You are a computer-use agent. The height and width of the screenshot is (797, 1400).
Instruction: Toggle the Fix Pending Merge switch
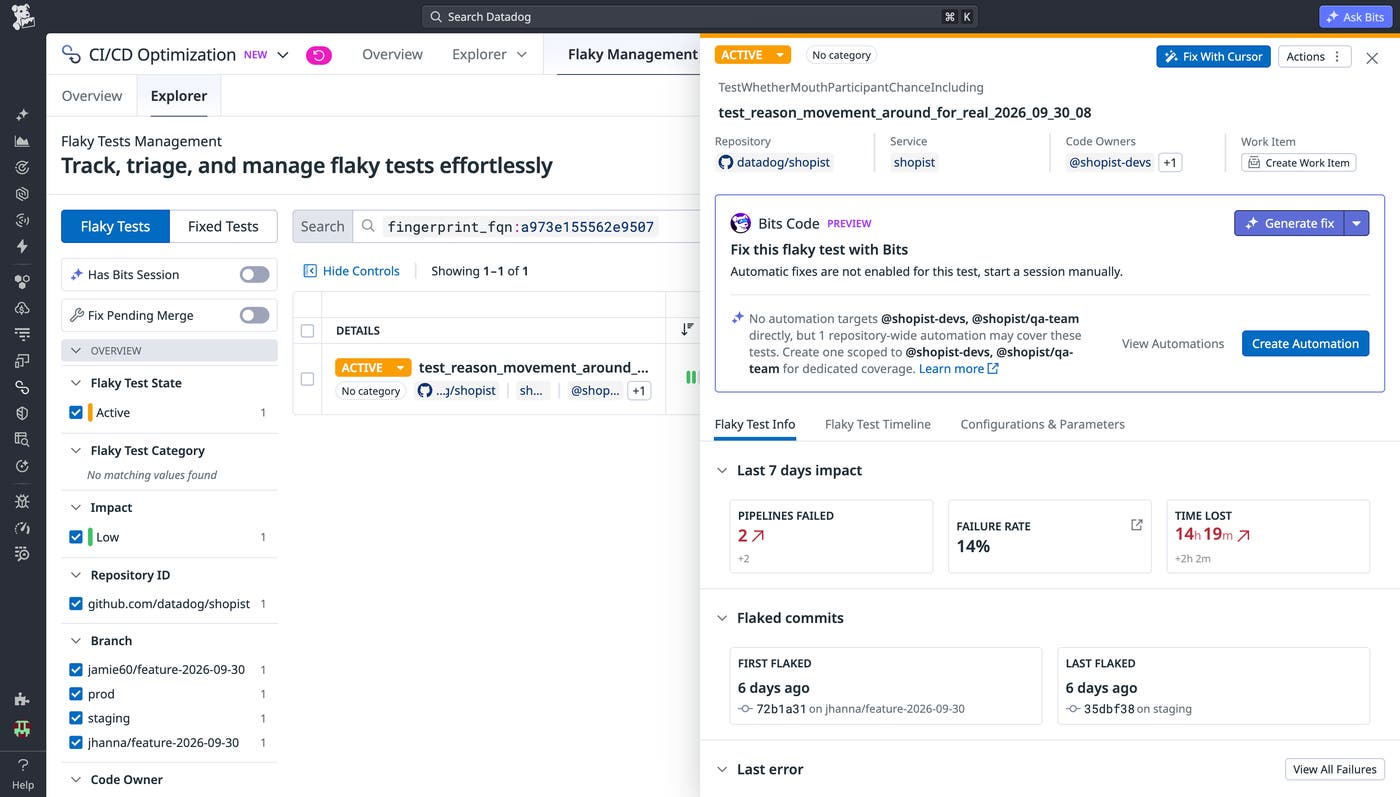click(254, 315)
